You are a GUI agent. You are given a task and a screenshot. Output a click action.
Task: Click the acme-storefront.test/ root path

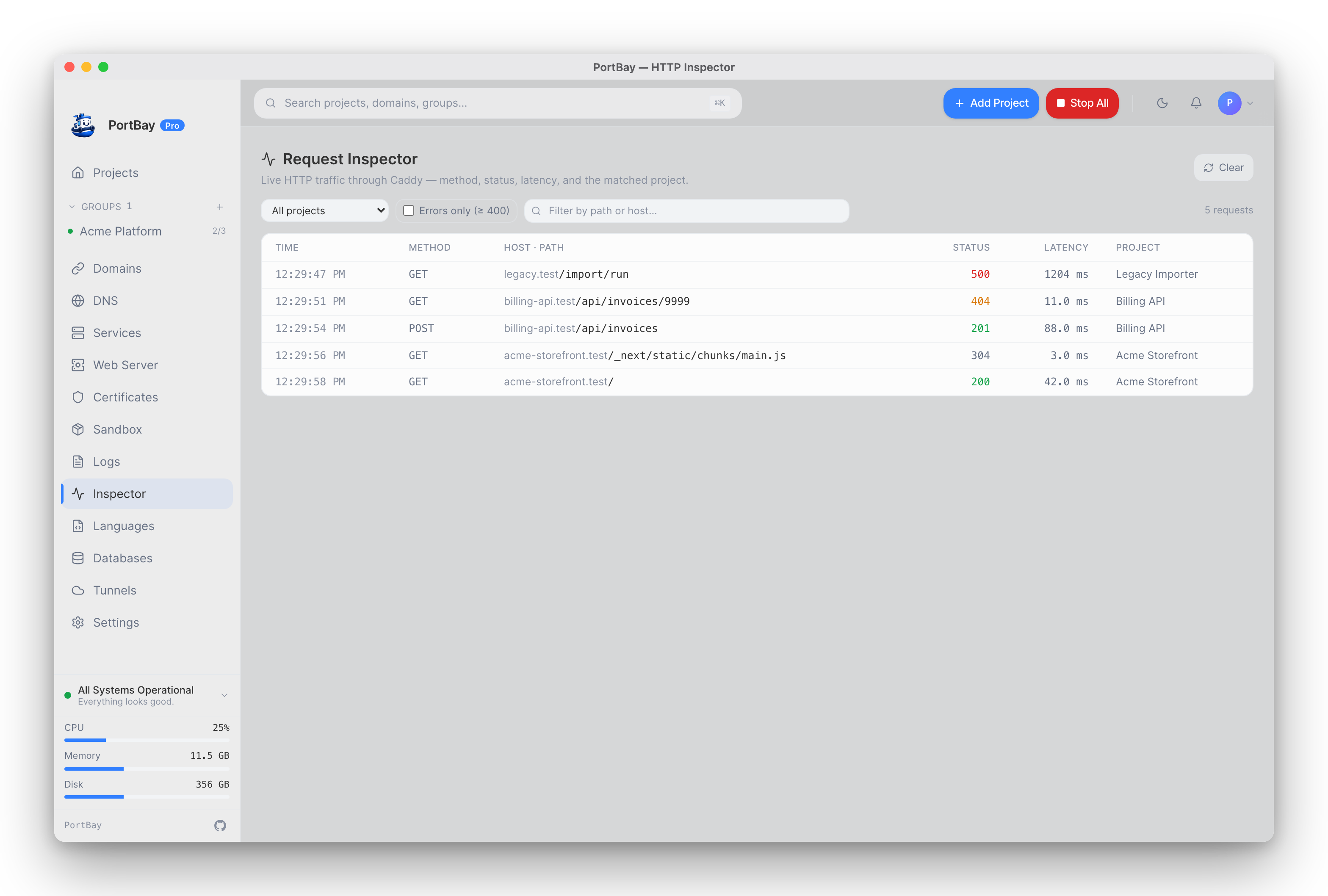[x=558, y=382]
